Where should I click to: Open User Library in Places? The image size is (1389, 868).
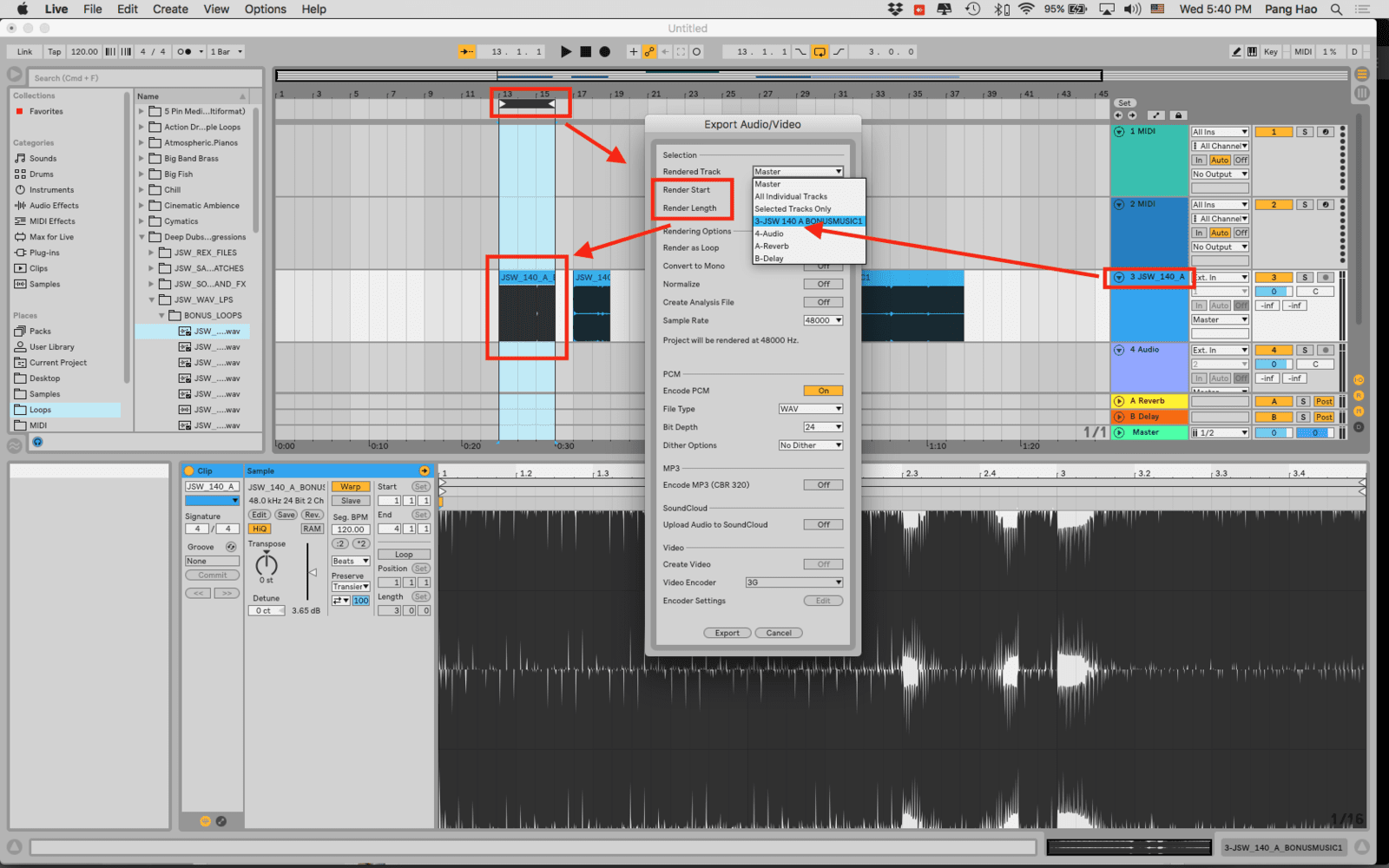click(52, 347)
